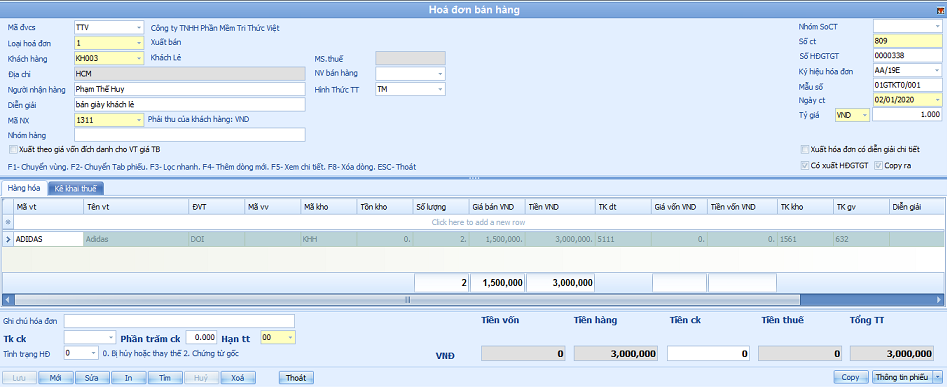This screenshot has width=947, height=387.
Task: Expand the Khách hàng KH003 dropdown
Action: coord(138,59)
